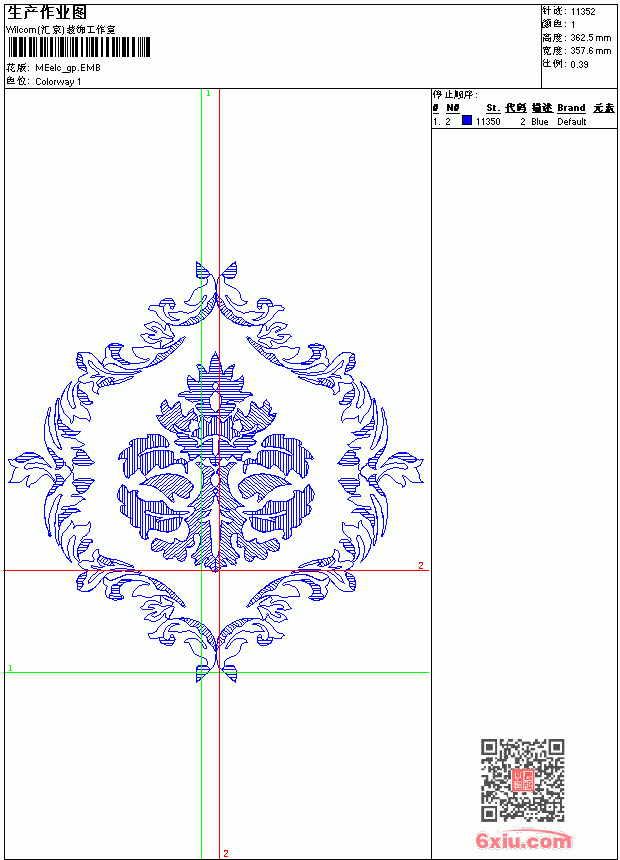The width and height of the screenshot is (620, 860).
Task: Click the green marker 1 at top
Action: click(x=208, y=94)
